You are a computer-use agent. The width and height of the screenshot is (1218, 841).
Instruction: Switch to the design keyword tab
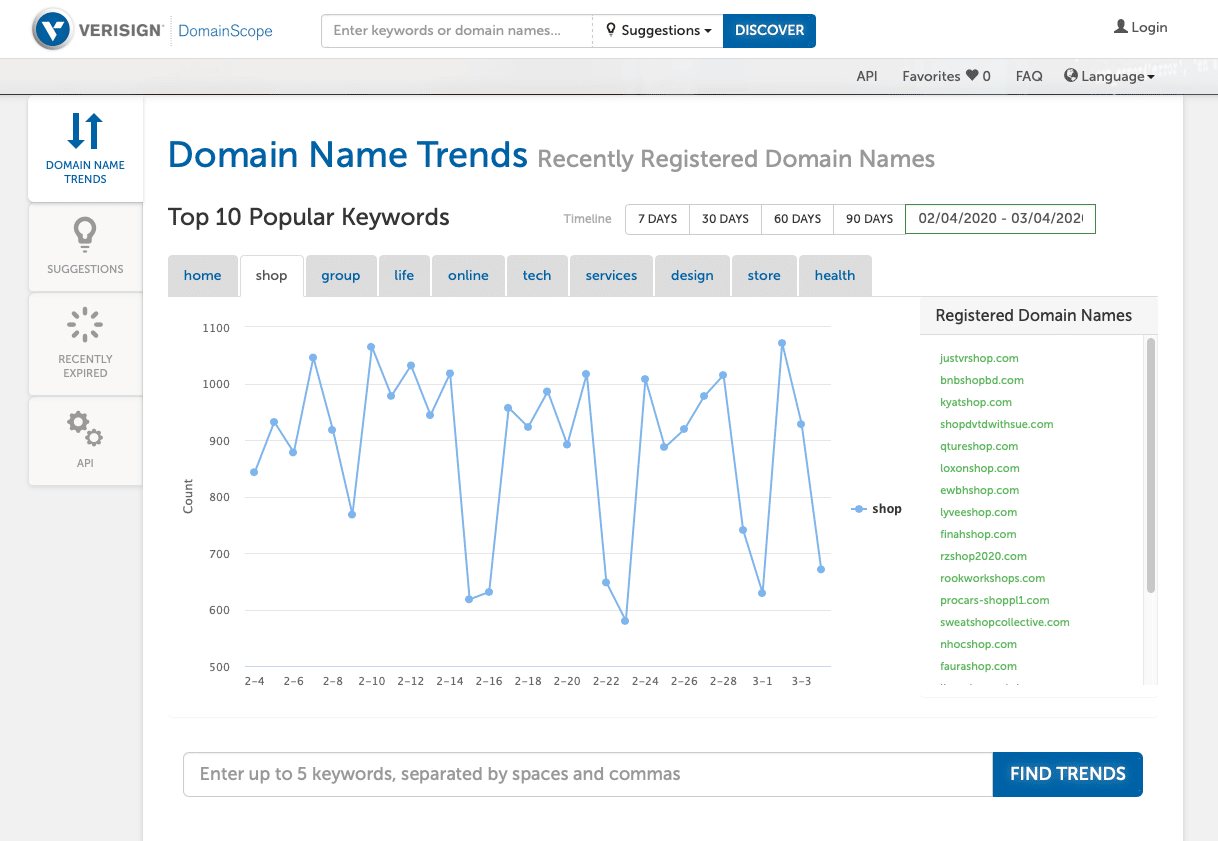[x=692, y=276]
